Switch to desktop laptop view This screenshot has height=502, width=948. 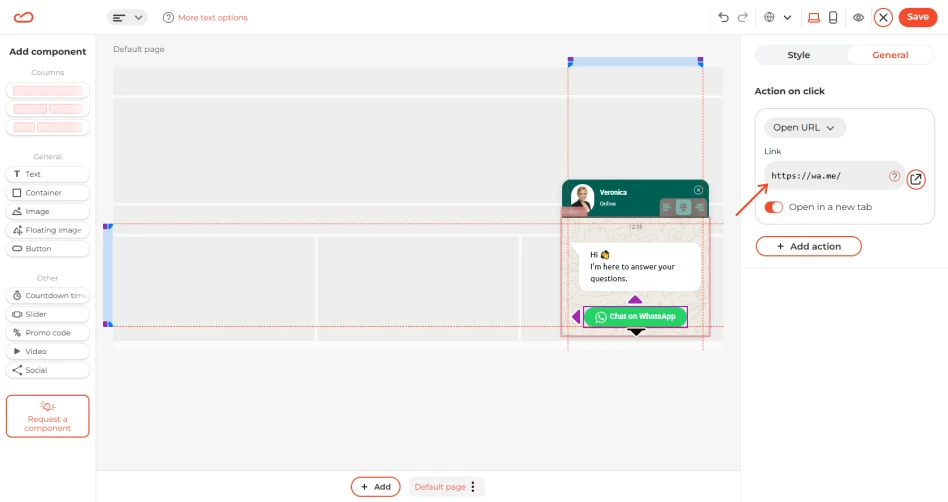point(814,18)
